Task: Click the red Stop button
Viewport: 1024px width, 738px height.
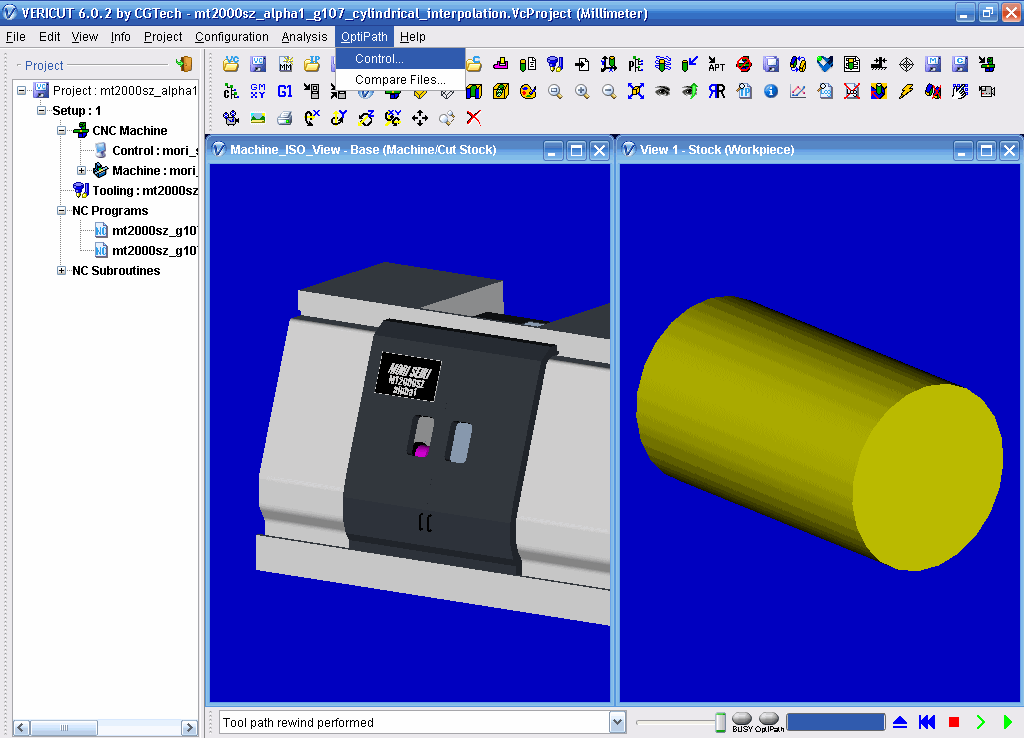Action: tap(953, 722)
